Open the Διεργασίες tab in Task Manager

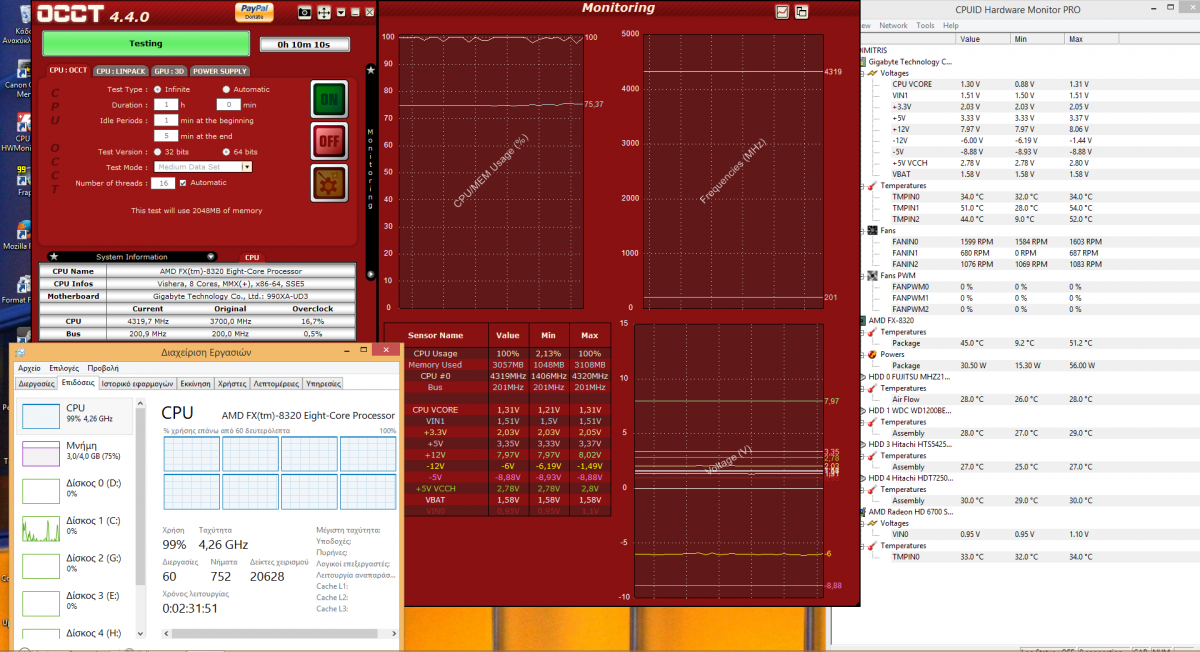point(36,383)
